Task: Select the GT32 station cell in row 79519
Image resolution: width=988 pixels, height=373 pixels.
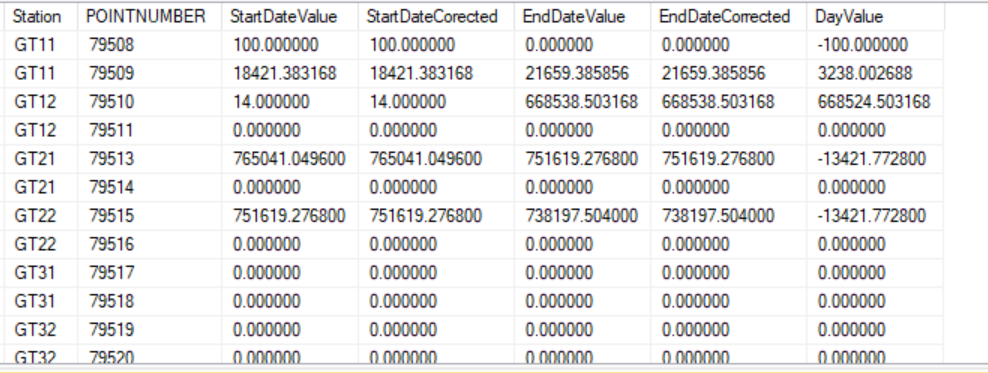Action: (41, 330)
